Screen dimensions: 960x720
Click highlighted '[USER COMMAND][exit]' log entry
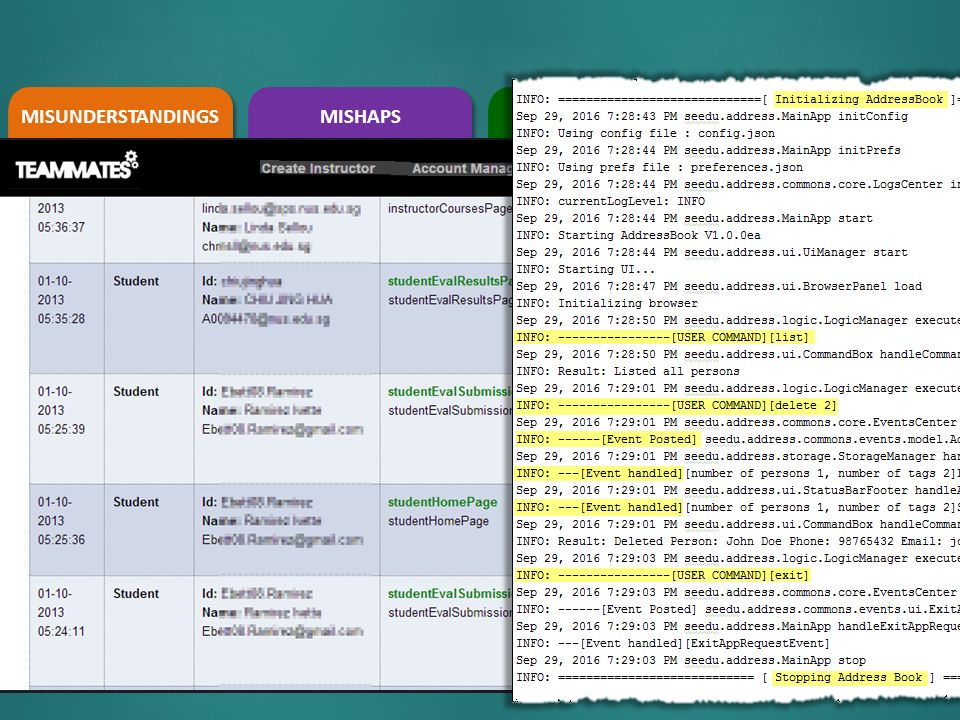coord(662,576)
